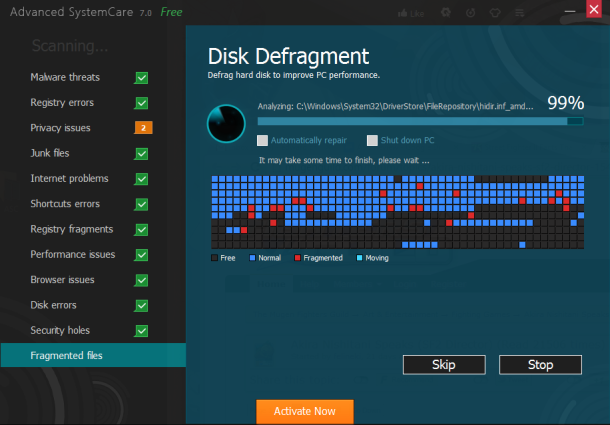Click the Skip button

tap(444, 365)
